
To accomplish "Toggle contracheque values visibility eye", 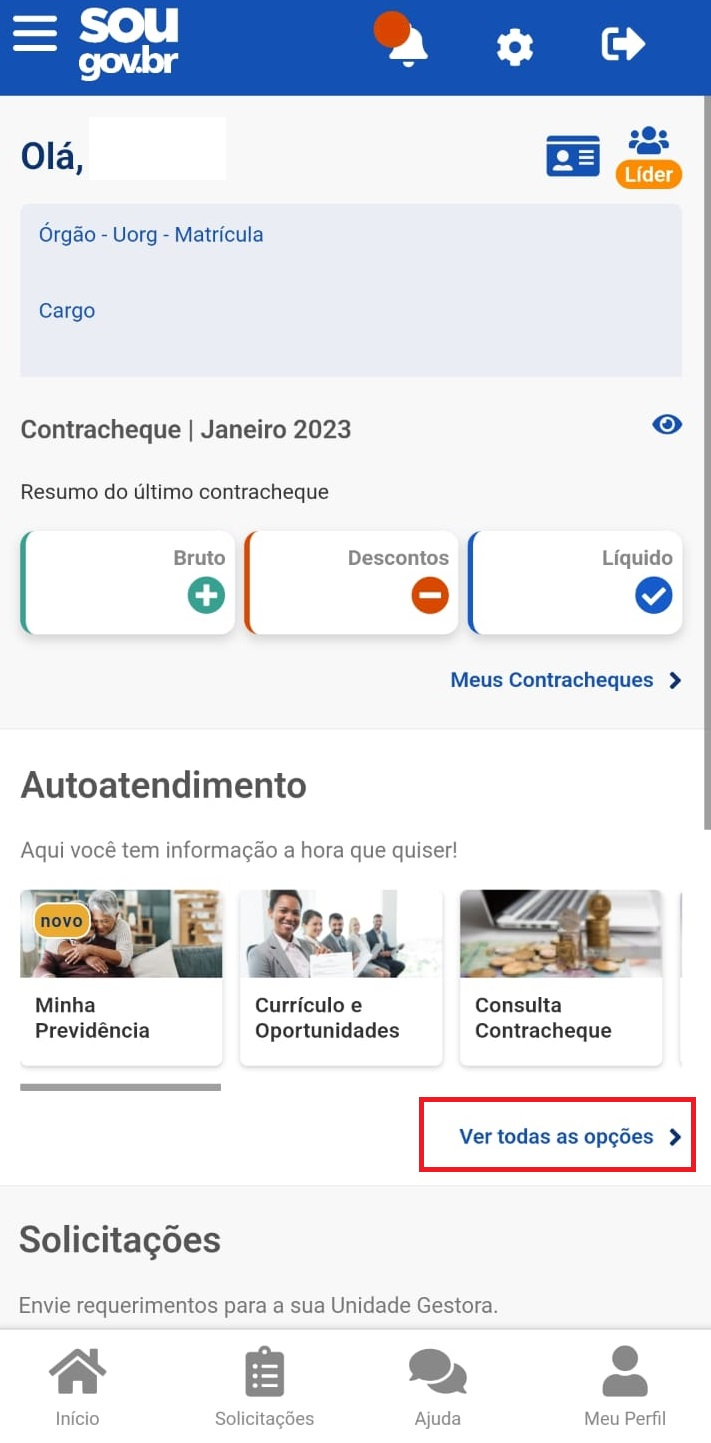I will coord(667,425).
